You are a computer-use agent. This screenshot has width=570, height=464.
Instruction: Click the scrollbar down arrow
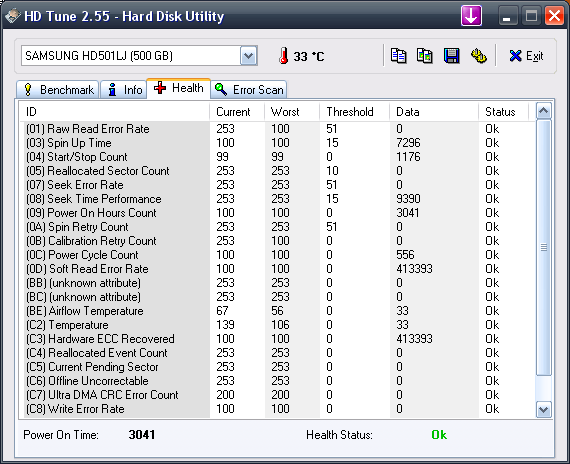tap(544, 409)
